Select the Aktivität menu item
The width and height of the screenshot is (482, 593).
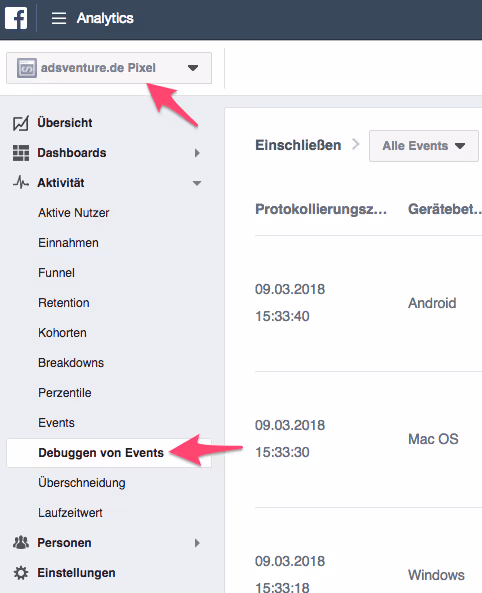[61, 183]
